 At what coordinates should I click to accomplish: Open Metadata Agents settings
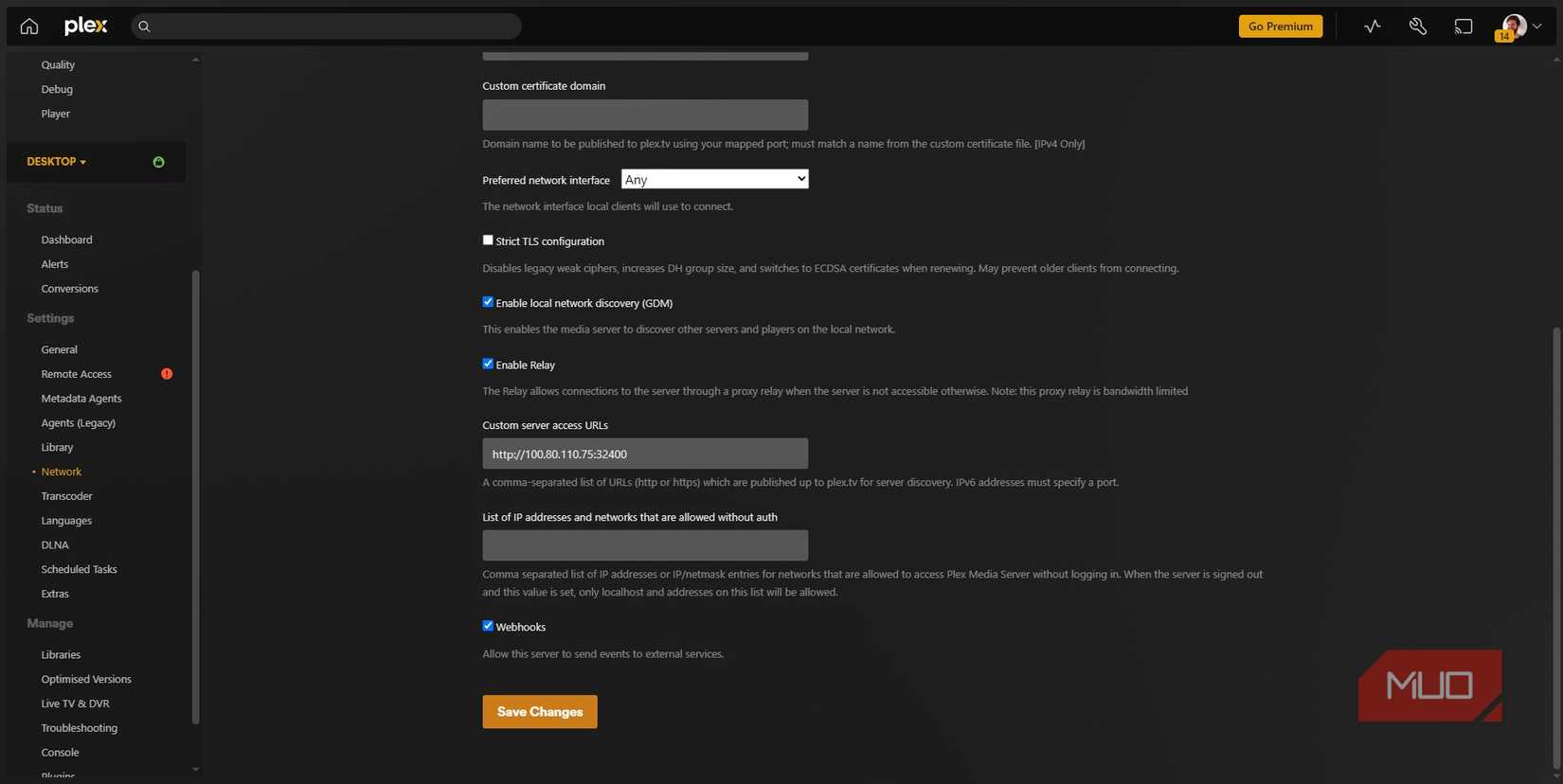click(81, 399)
